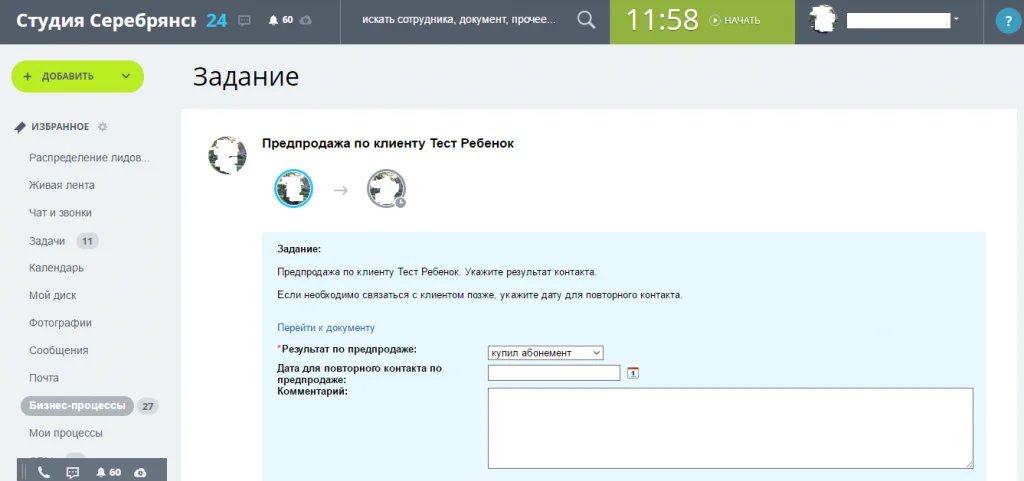Viewport: 1024px width, 481px height.
Task: Open the Результат по предпродаже dropdown
Action: point(545,353)
